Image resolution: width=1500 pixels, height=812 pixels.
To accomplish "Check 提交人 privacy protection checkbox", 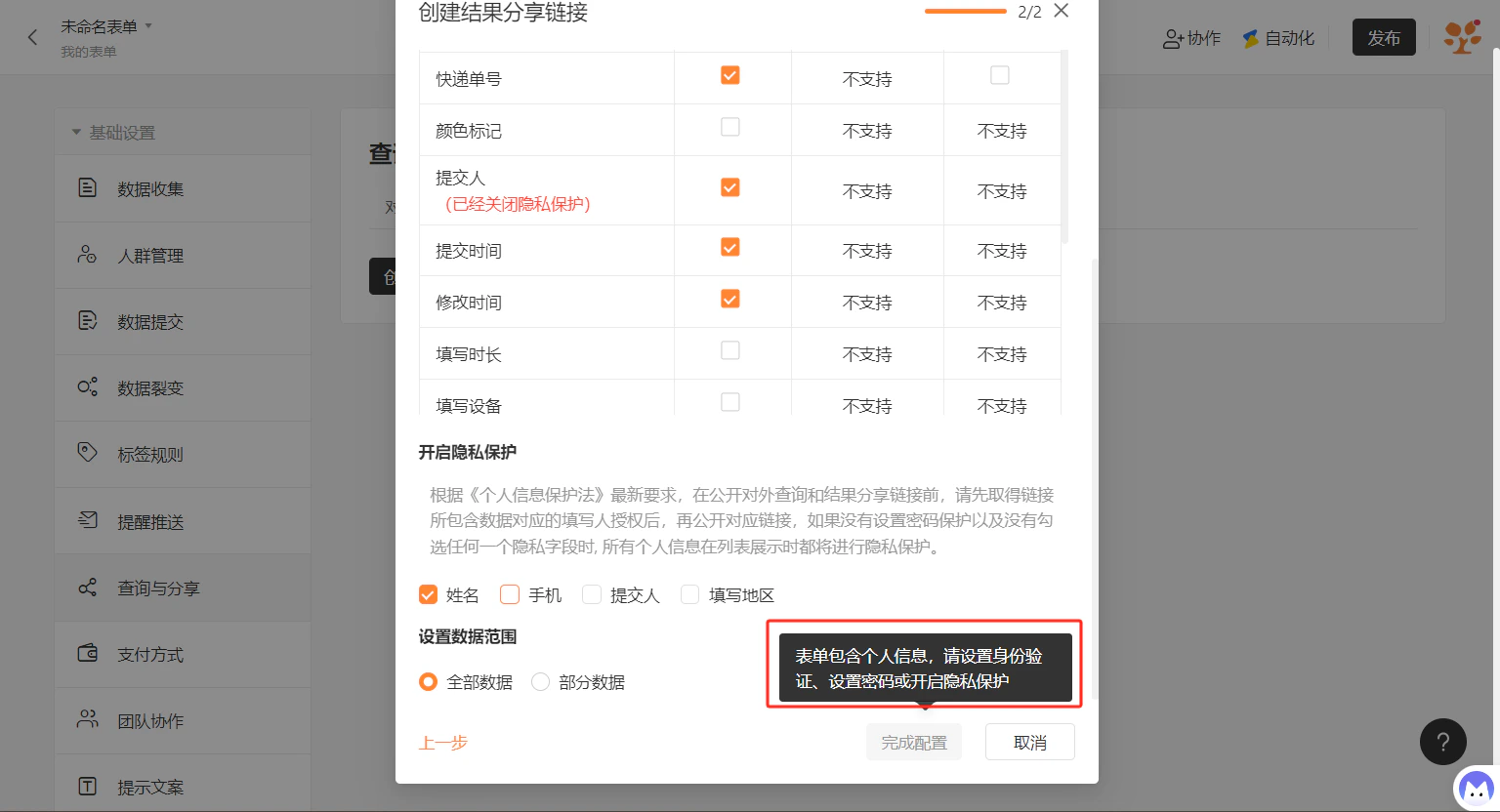I will [592, 594].
